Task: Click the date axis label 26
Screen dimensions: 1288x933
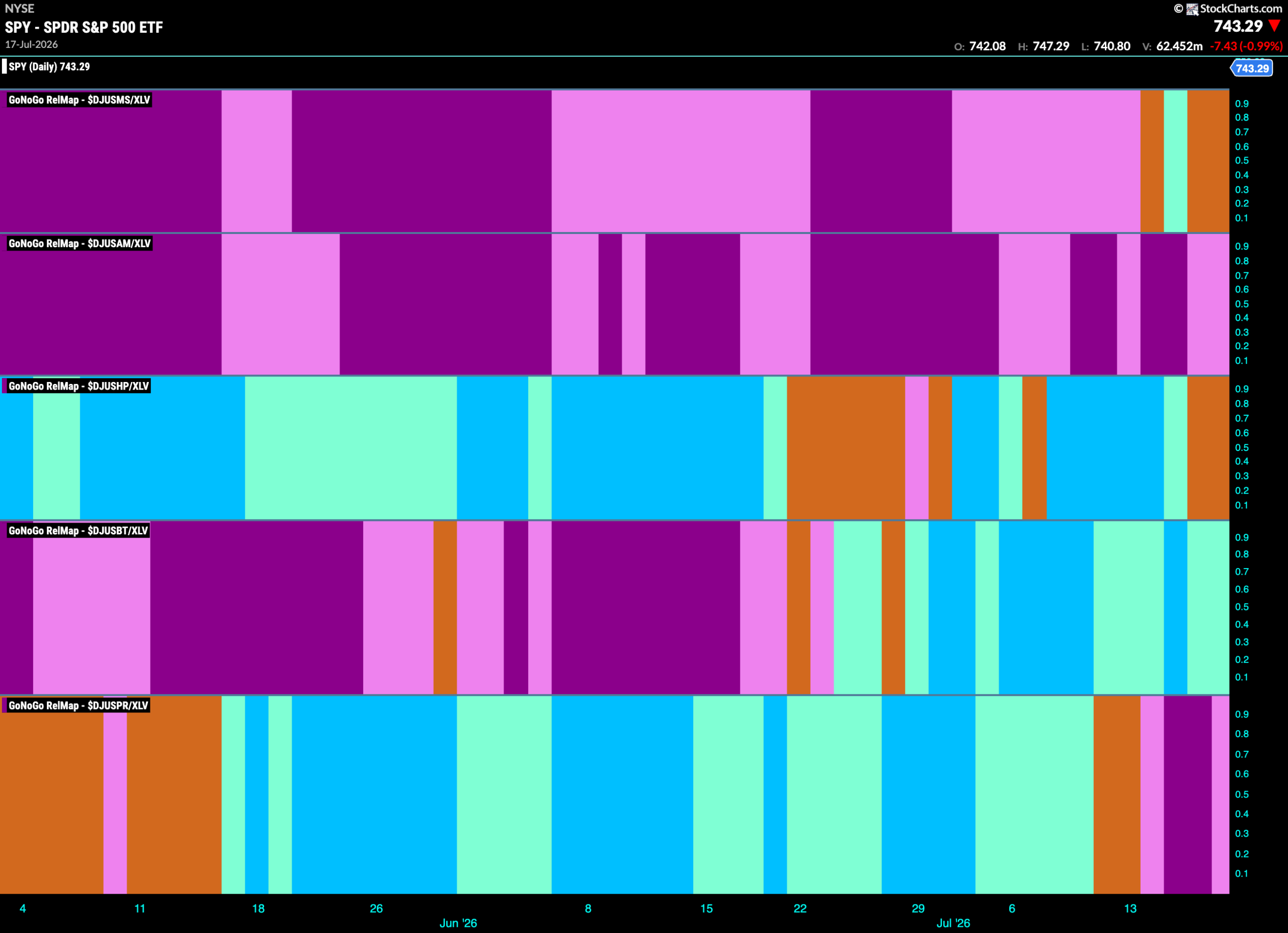Action: pos(376,908)
